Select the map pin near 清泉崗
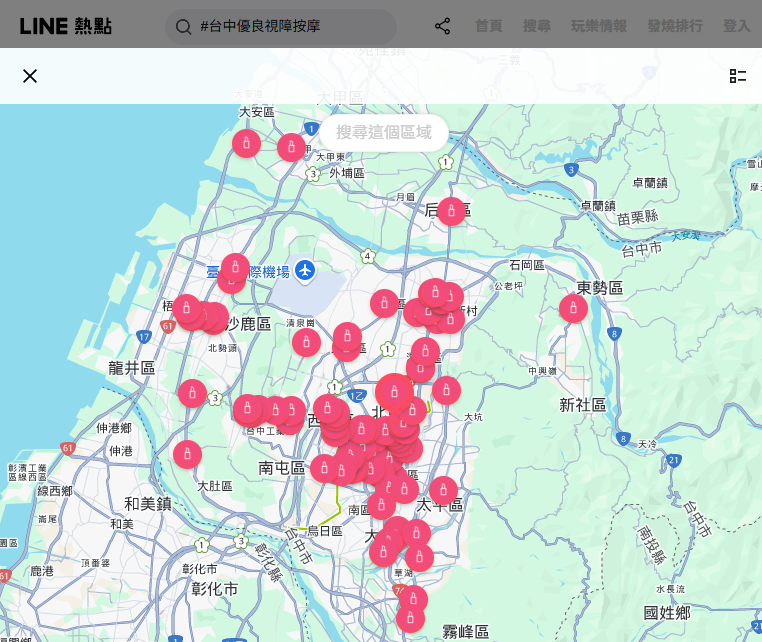Image resolution: width=762 pixels, height=642 pixels. pyautogui.click(x=306, y=342)
